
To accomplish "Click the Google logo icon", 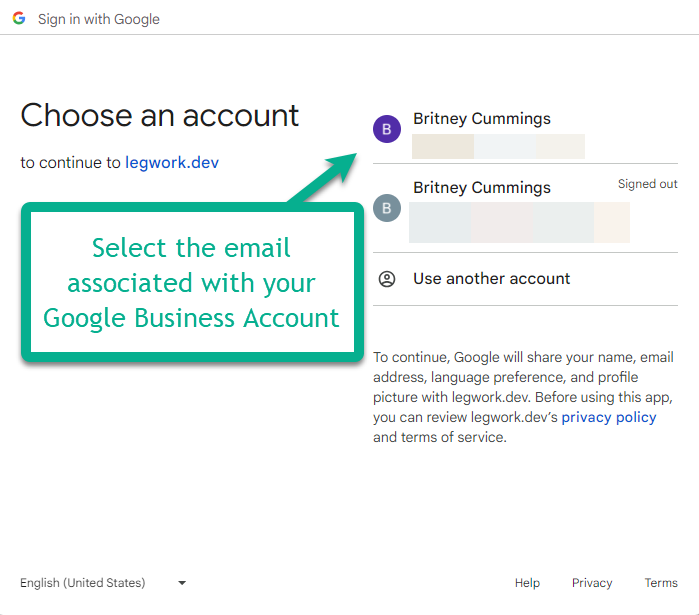I will (x=19, y=19).
